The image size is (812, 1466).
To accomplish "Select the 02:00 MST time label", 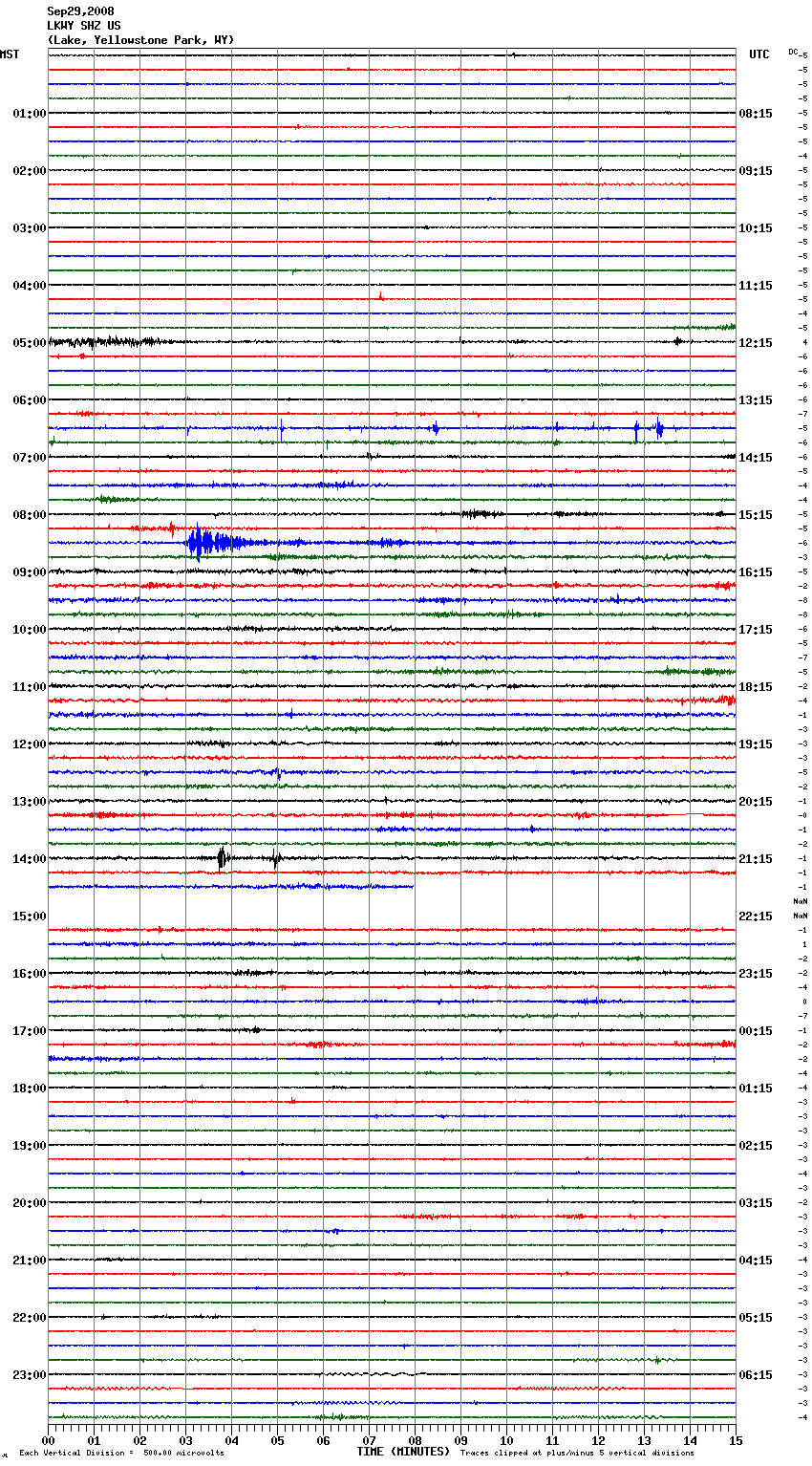I will (x=30, y=171).
